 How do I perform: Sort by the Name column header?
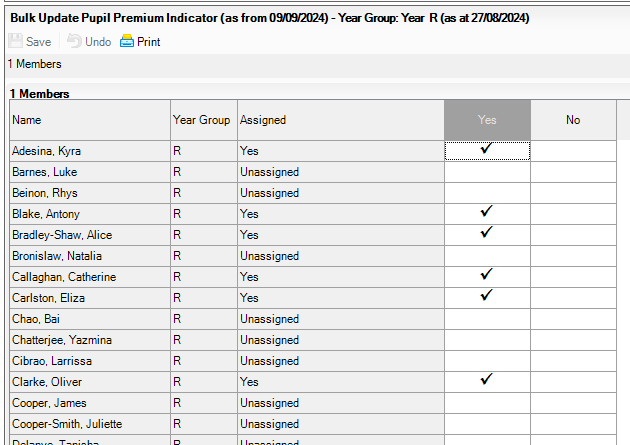(x=89, y=120)
